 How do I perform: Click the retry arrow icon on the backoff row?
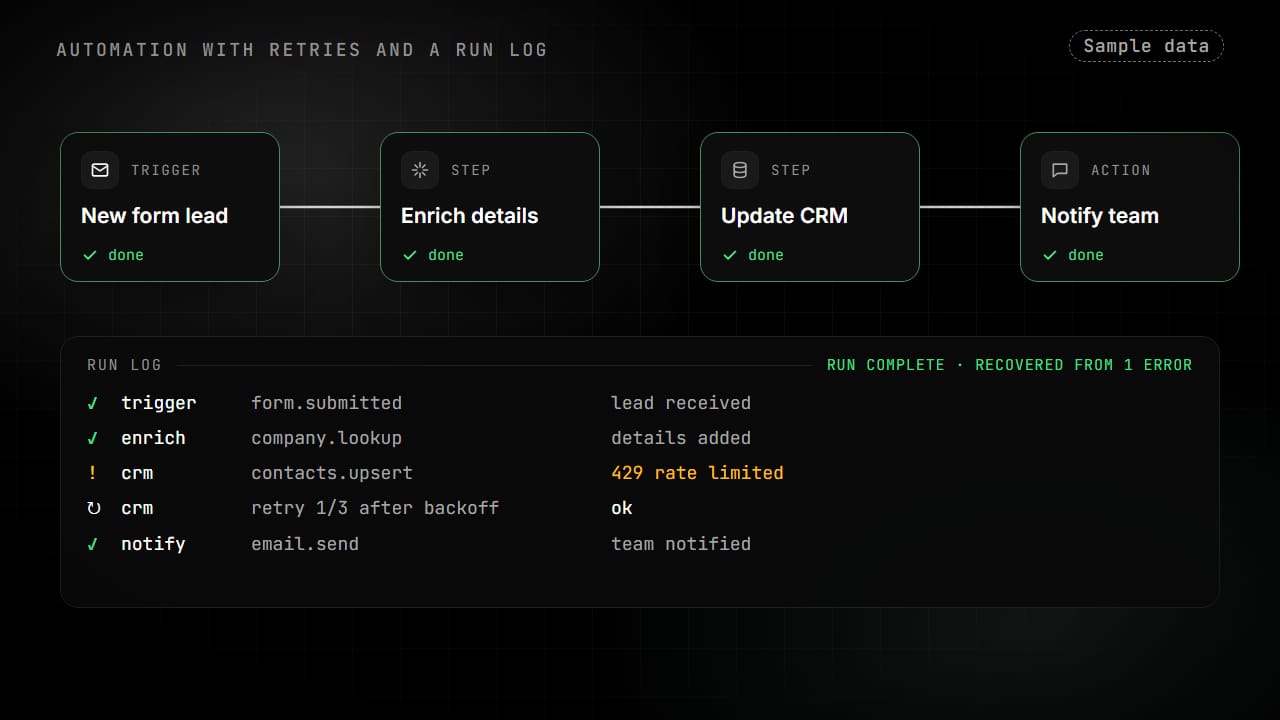(93, 508)
